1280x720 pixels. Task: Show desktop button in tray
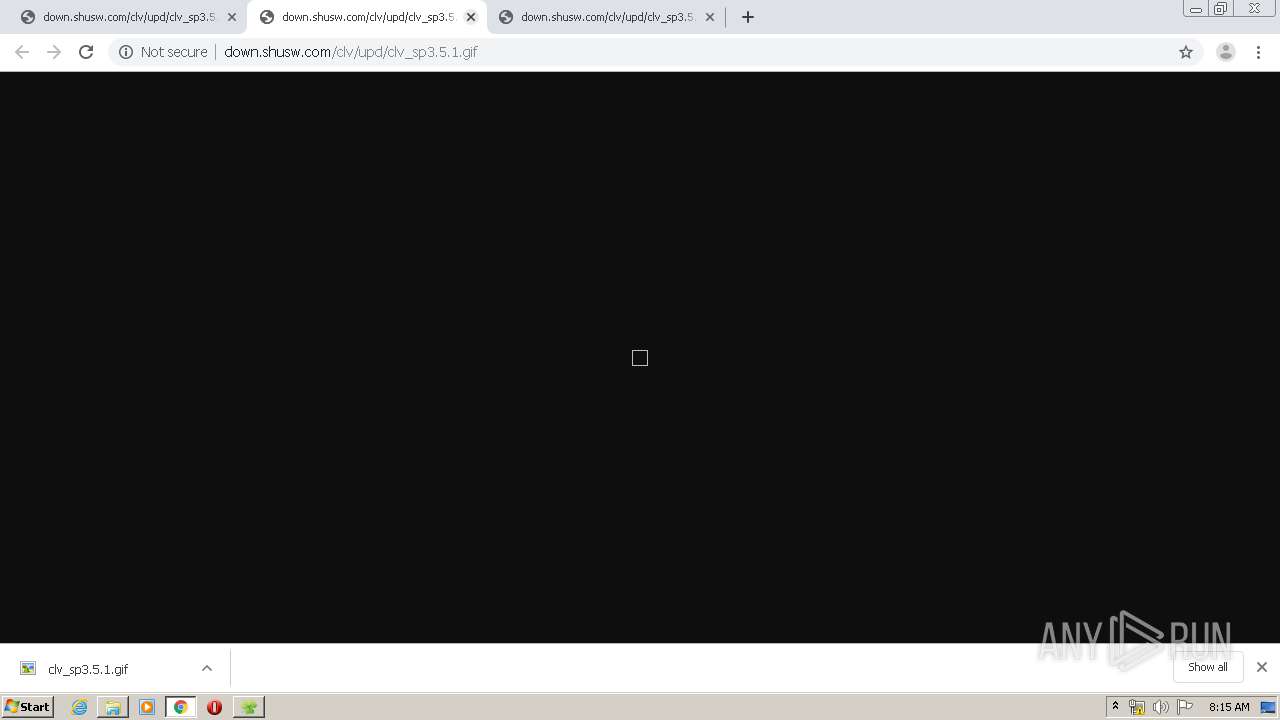(x=1268, y=707)
